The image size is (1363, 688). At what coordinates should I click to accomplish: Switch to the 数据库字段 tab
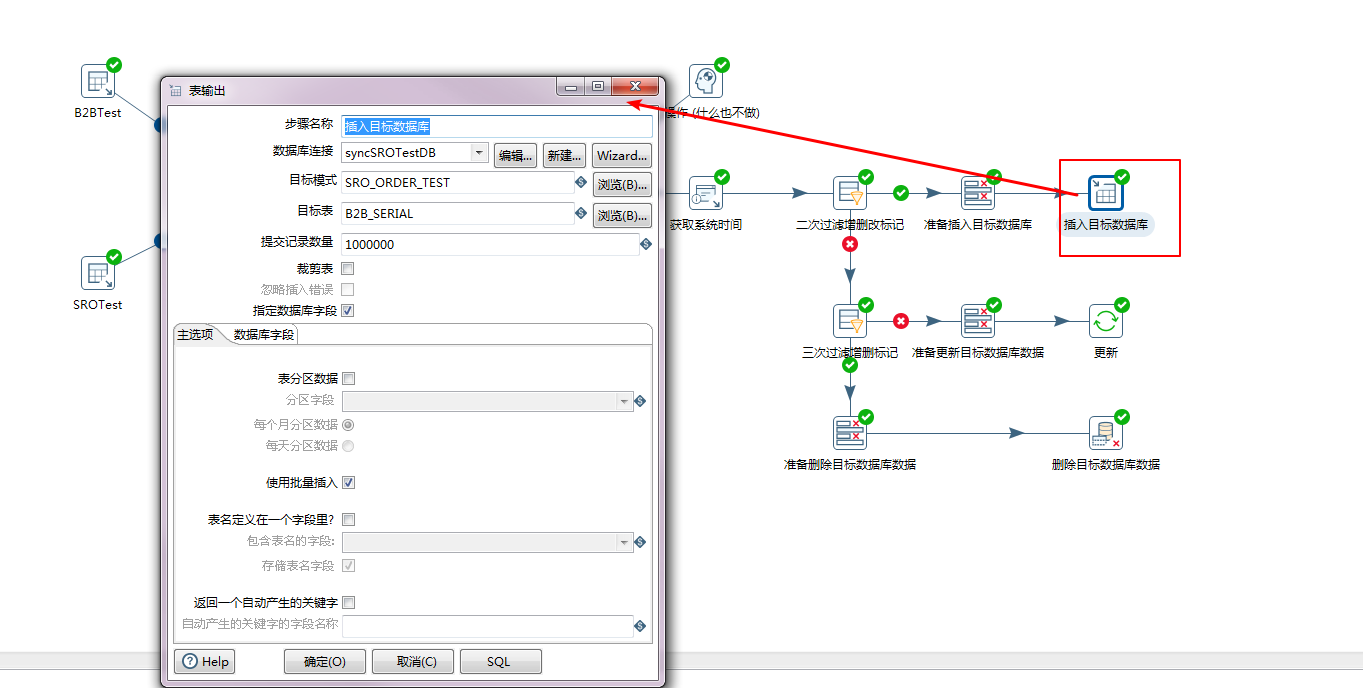coord(263,335)
